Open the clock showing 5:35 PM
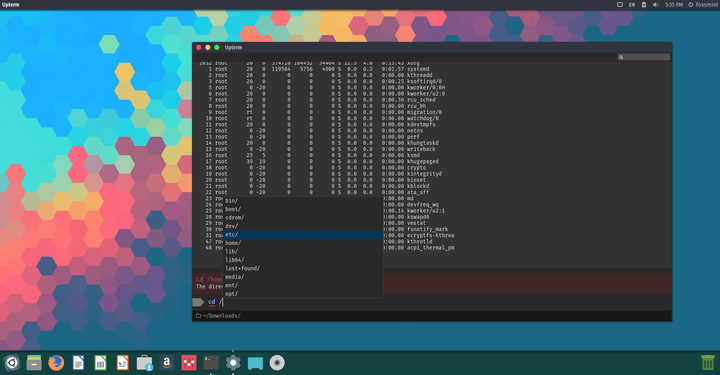720x375 pixels. [674, 5]
